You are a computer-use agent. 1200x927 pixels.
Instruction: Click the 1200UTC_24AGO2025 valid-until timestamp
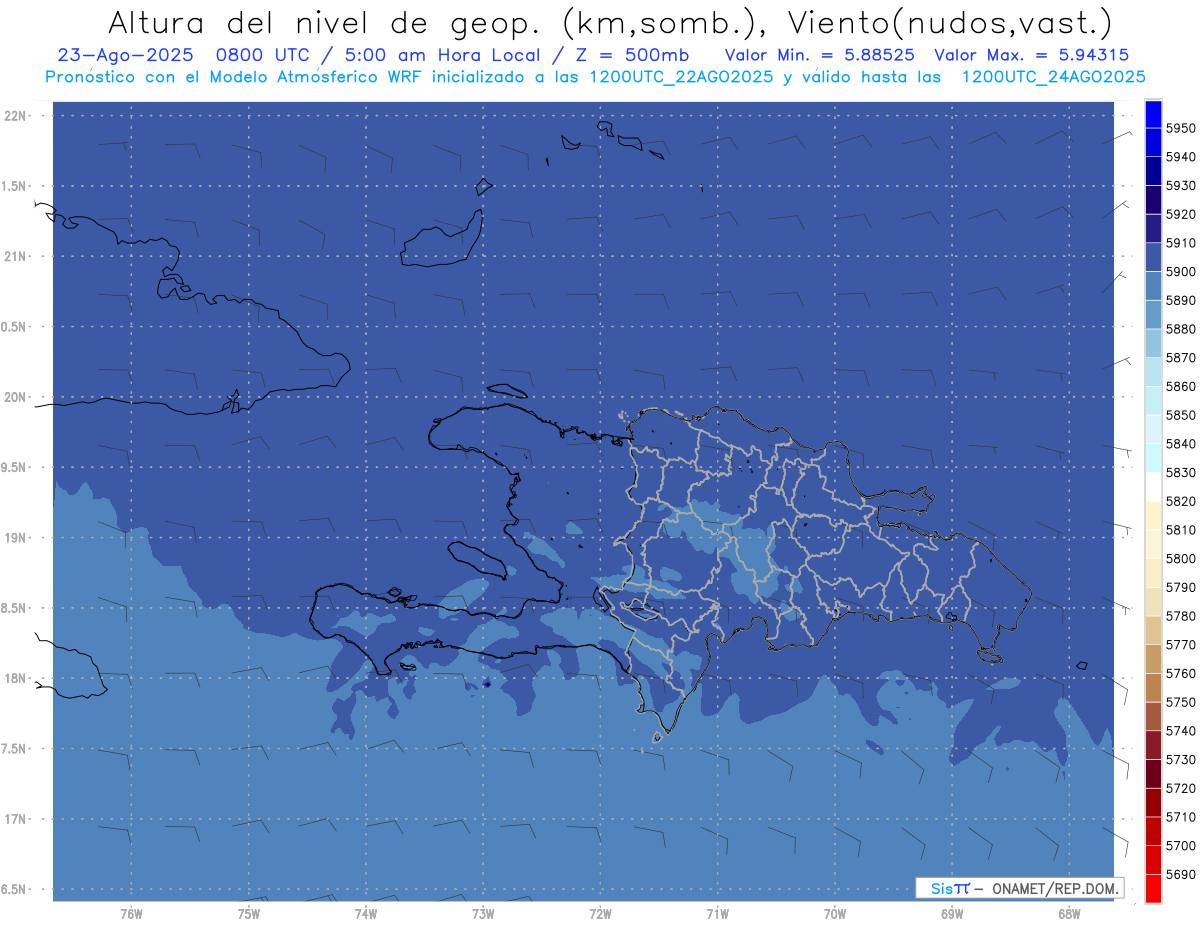coord(1053,77)
